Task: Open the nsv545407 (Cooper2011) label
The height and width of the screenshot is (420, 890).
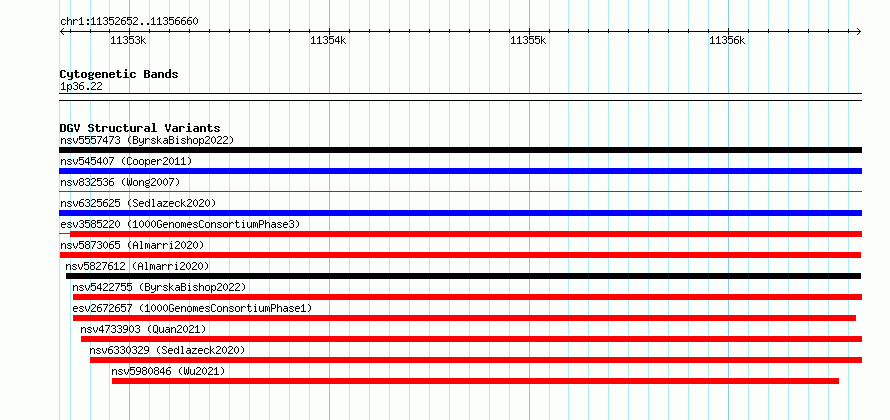Action: [x=126, y=161]
